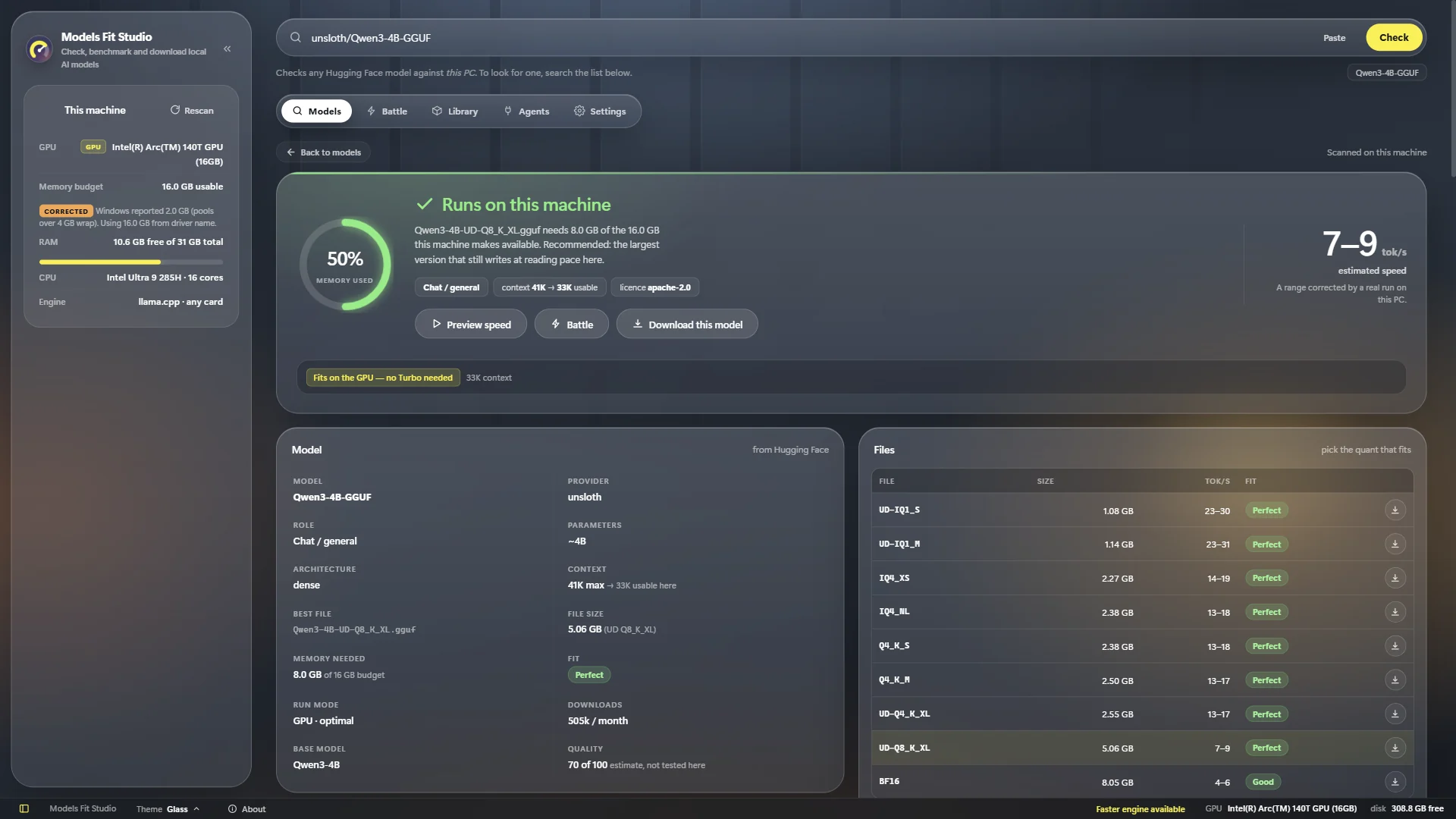
Task: Download the Q4_K_M quant file
Action: point(1395,680)
